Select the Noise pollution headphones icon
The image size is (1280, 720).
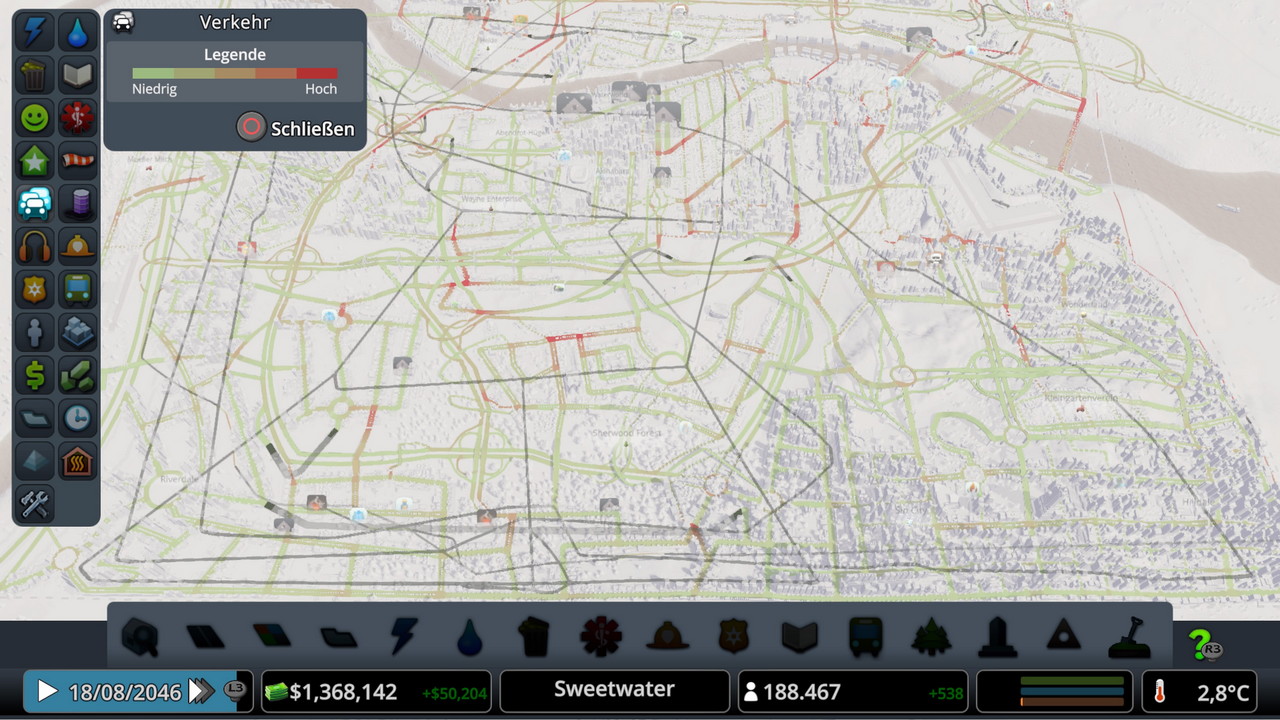click(x=35, y=246)
